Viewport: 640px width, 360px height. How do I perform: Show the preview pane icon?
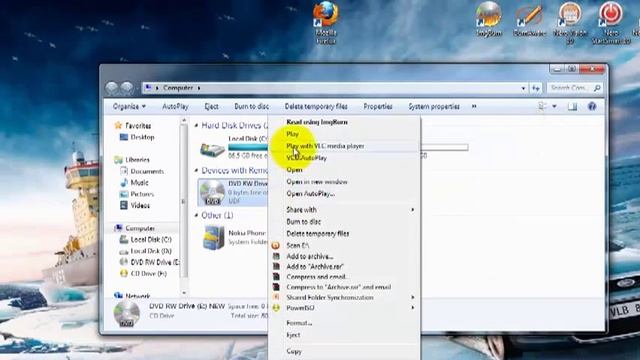[x=573, y=107]
